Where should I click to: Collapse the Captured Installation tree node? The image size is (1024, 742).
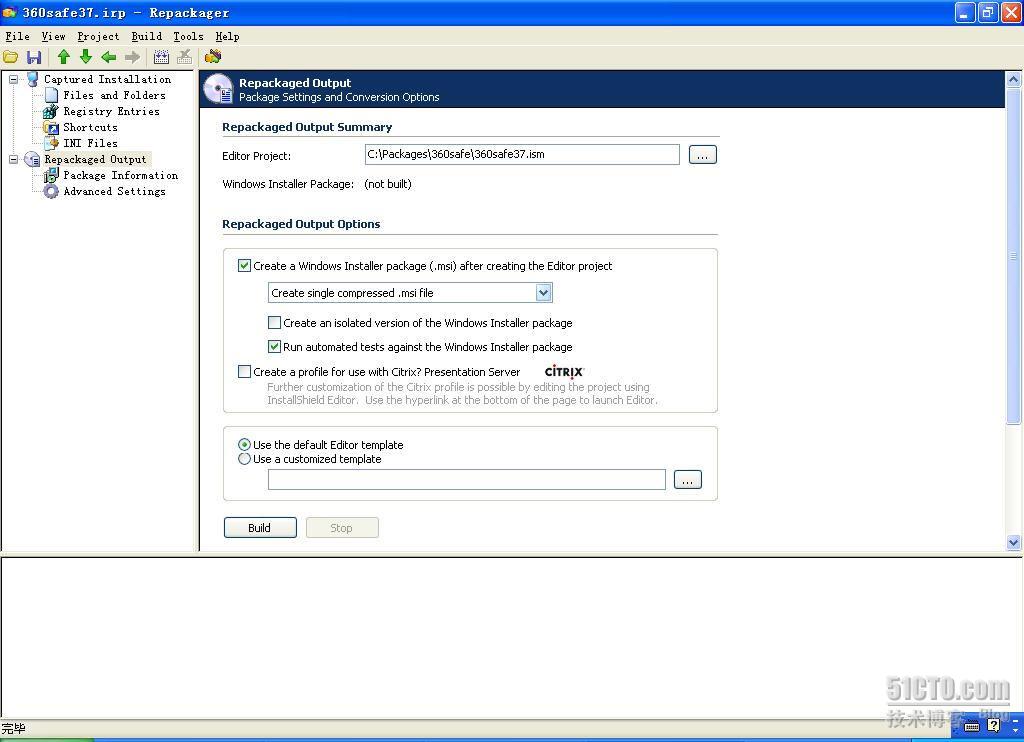point(14,79)
